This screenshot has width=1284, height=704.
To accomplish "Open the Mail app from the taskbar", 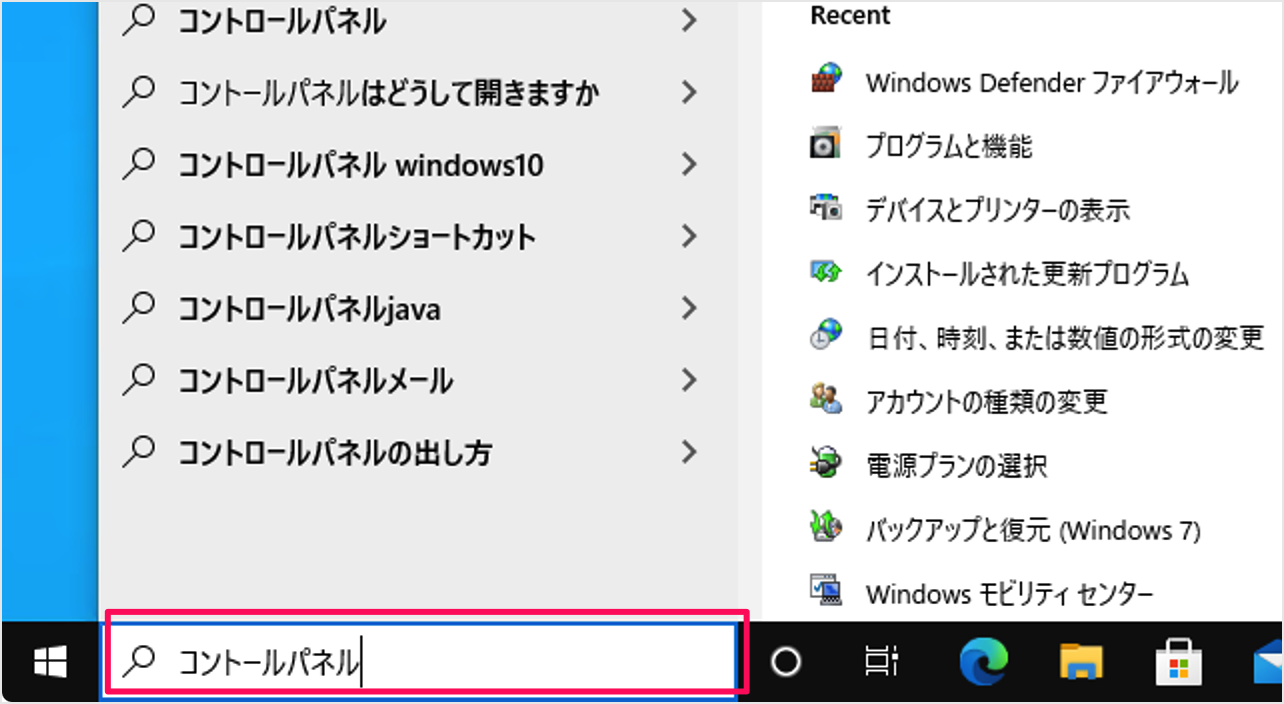I will 1268,663.
